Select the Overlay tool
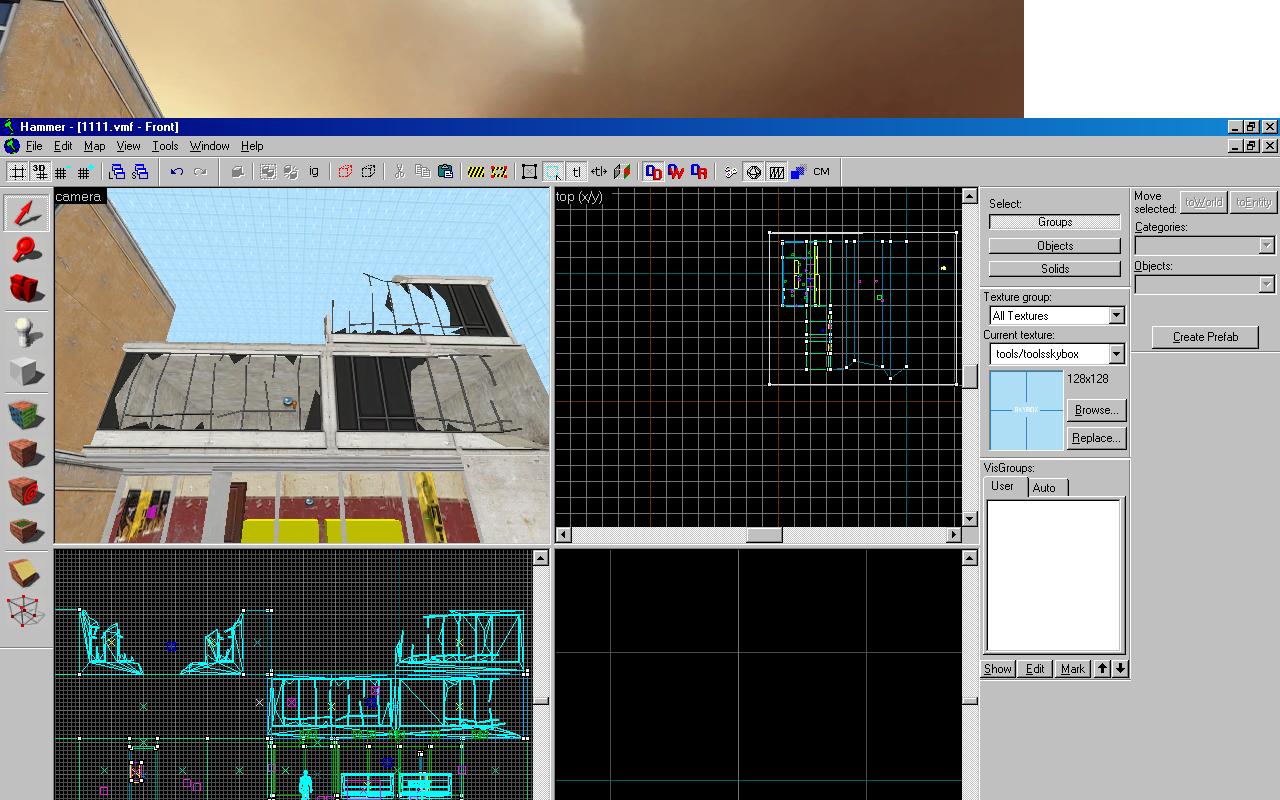The height and width of the screenshot is (800, 1280). point(27,530)
